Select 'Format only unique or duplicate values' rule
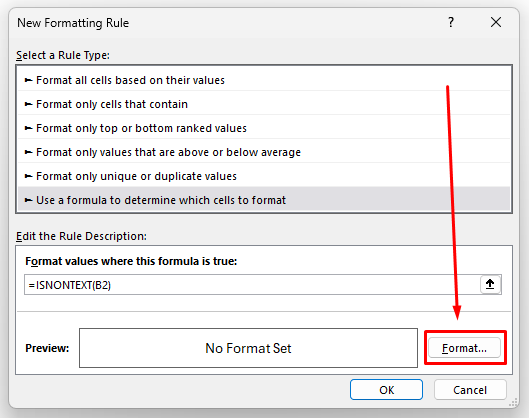 click(264, 176)
